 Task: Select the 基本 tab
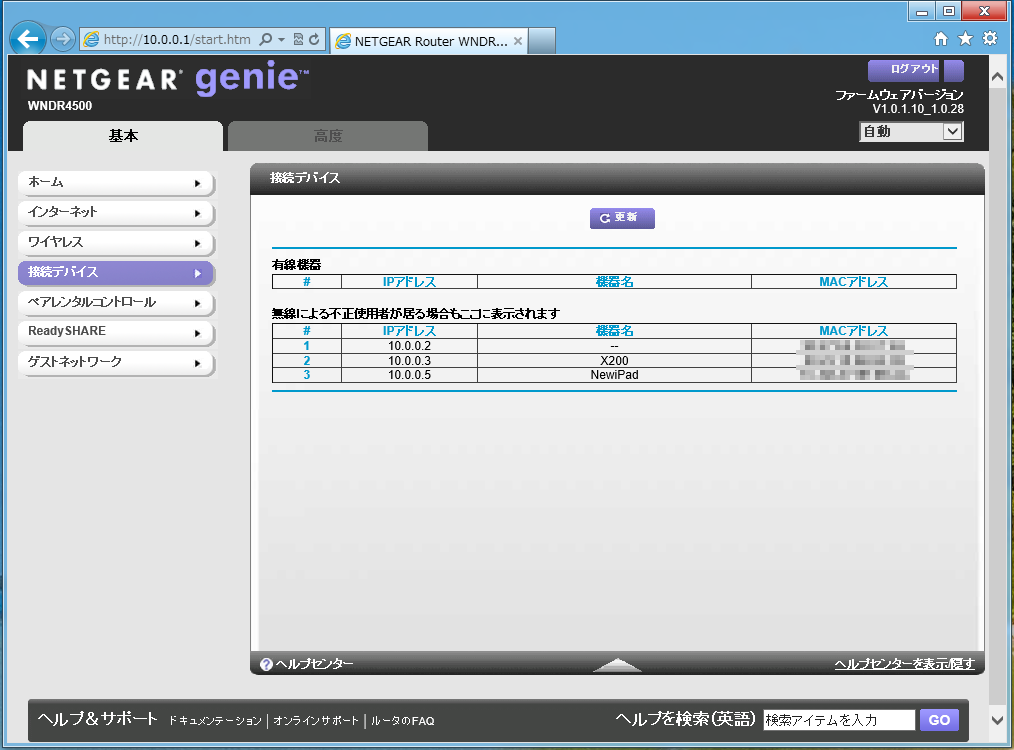coord(123,136)
